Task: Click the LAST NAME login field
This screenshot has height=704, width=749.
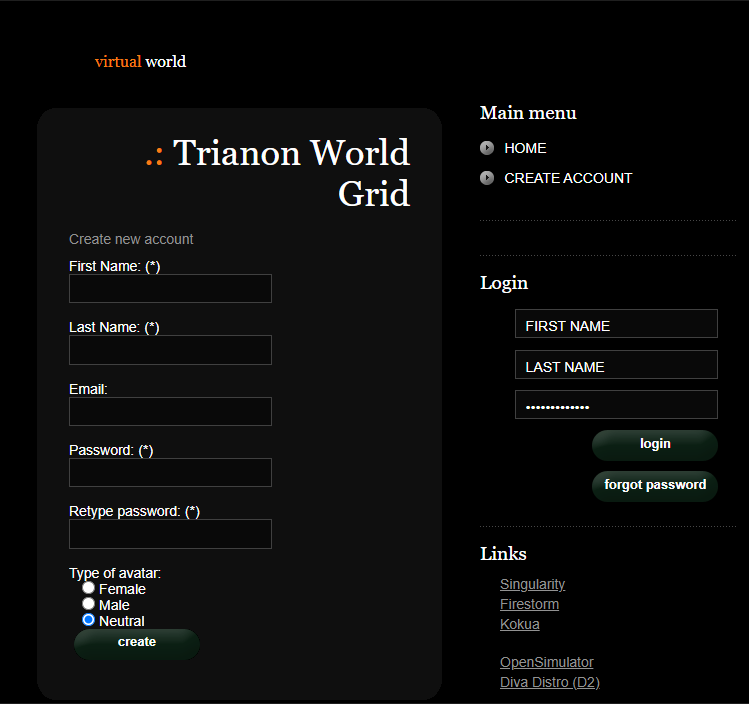Action: [x=616, y=364]
